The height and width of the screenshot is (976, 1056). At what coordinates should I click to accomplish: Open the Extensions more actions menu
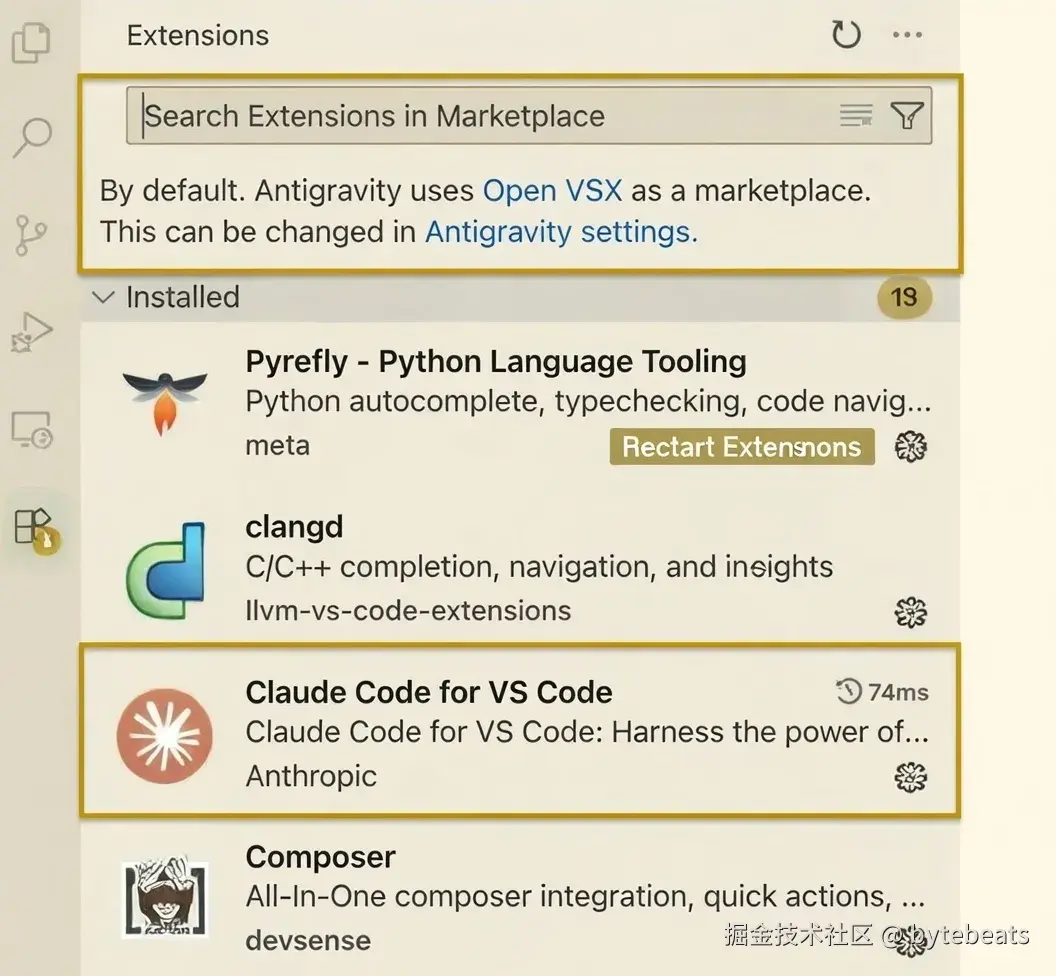click(x=907, y=36)
